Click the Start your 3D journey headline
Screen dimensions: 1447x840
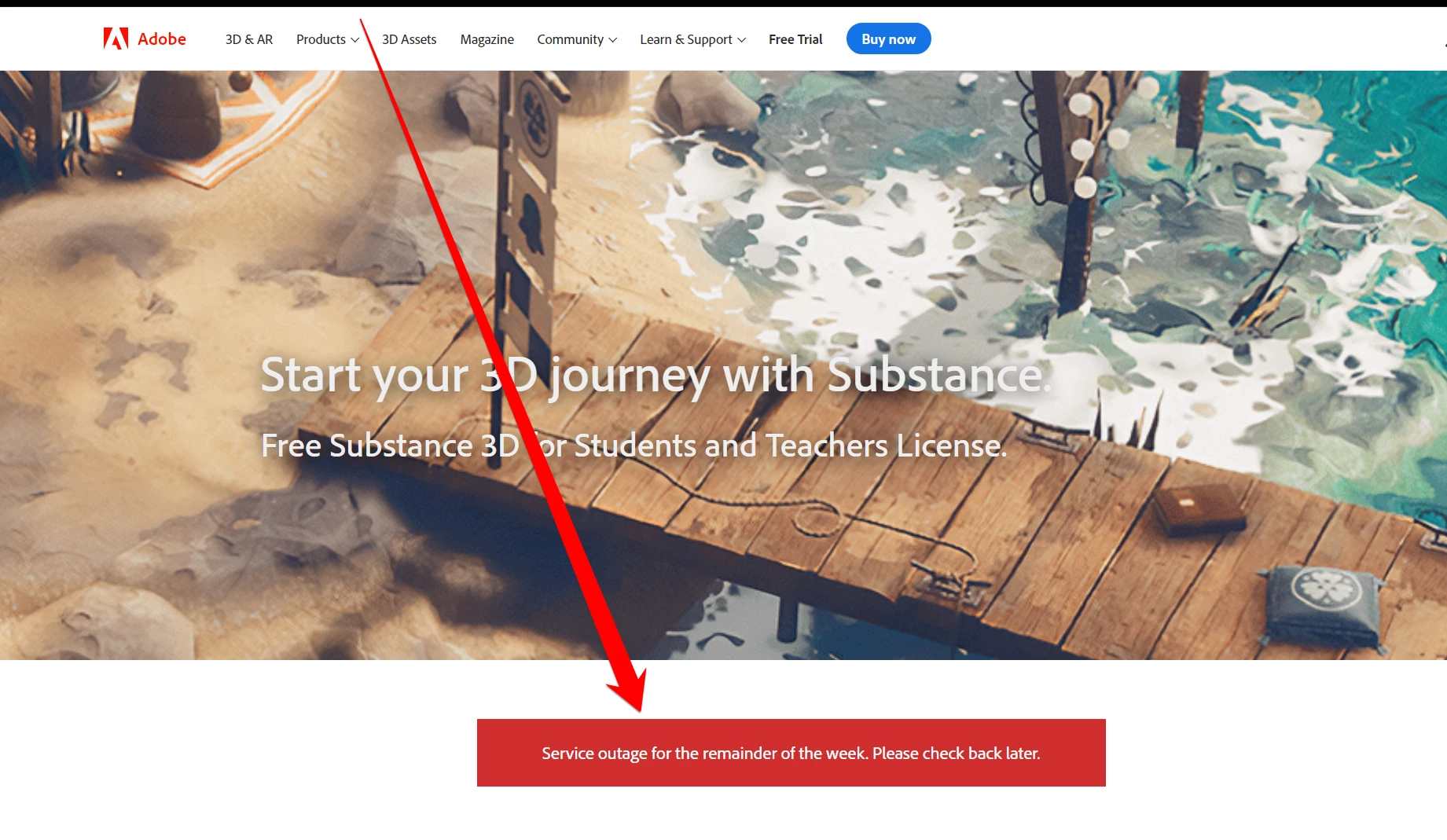coord(656,375)
